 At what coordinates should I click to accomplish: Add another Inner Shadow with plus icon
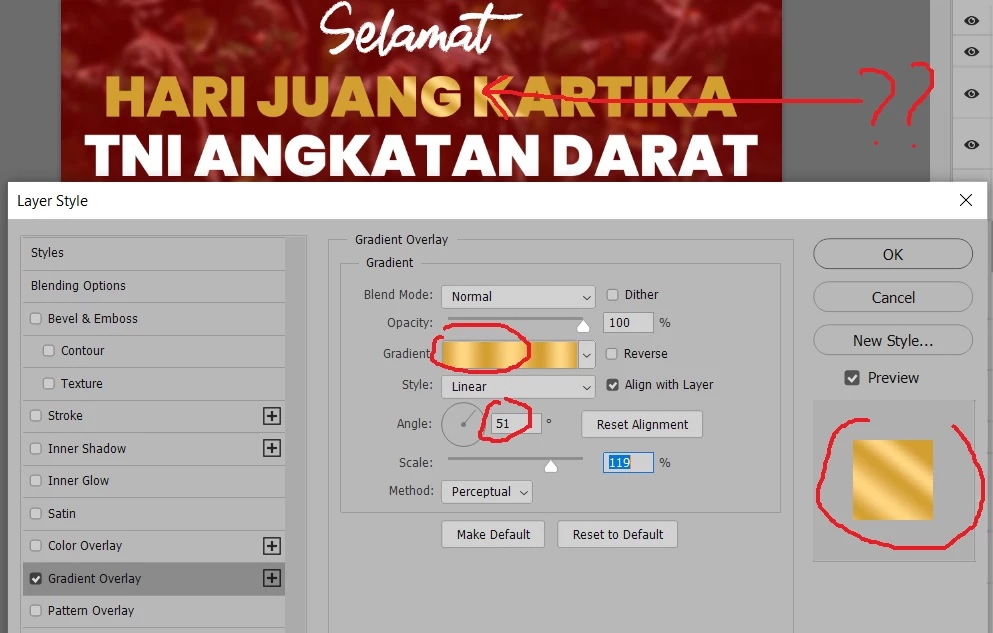pyautogui.click(x=272, y=448)
